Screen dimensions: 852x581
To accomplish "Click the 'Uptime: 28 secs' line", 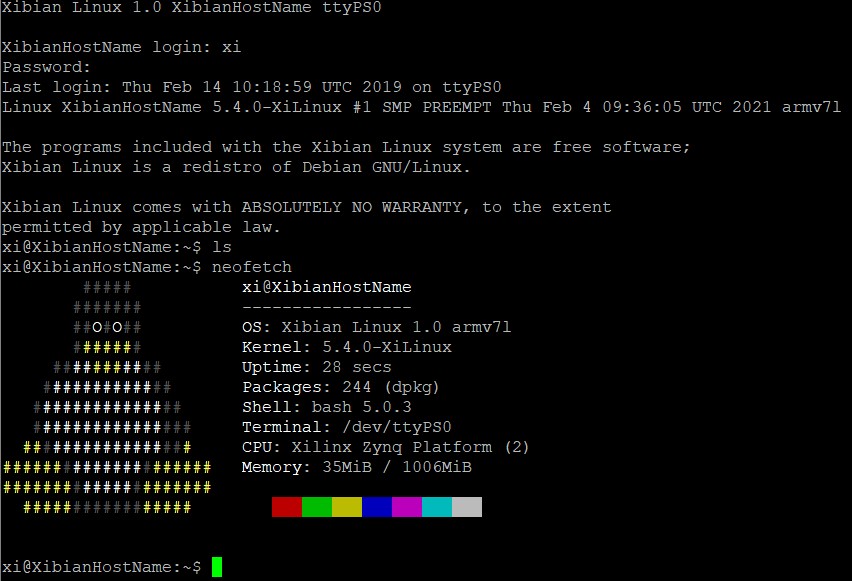I will pyautogui.click(x=317, y=367).
